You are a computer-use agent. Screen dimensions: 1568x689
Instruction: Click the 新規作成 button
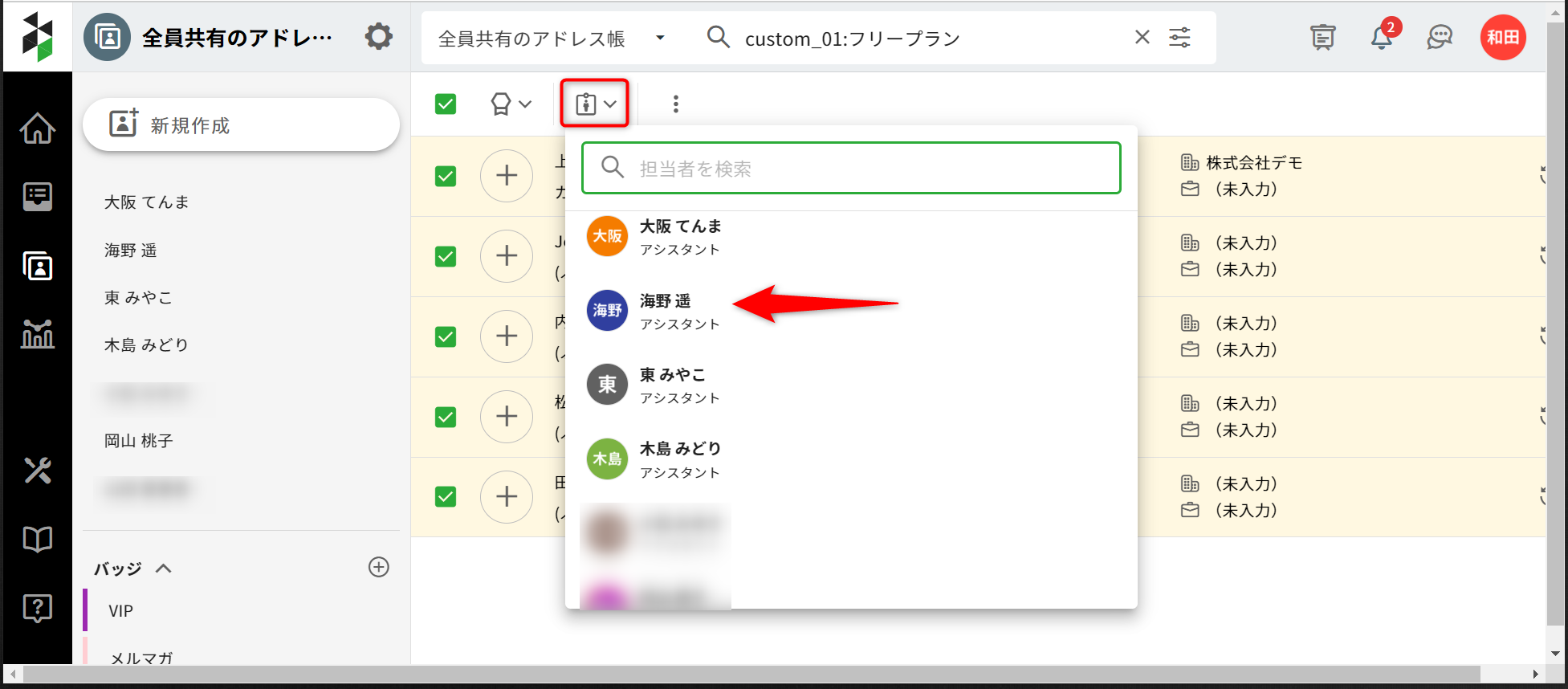(x=241, y=125)
